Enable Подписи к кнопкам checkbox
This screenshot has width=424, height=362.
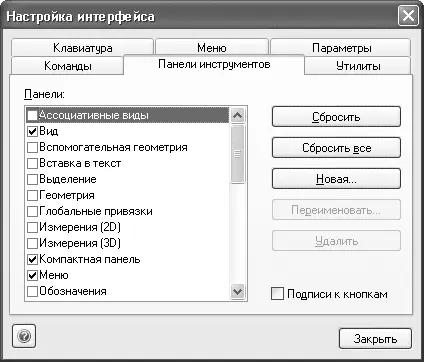coord(277,294)
